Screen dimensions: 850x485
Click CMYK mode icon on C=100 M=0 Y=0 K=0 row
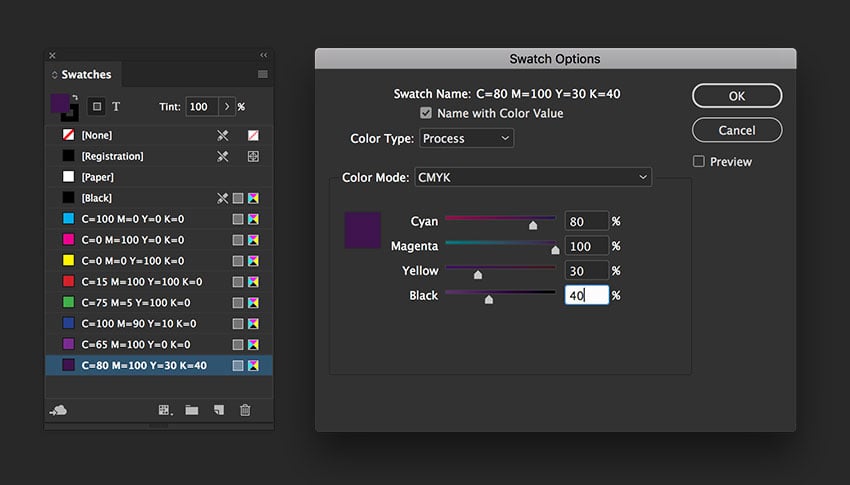click(x=253, y=219)
